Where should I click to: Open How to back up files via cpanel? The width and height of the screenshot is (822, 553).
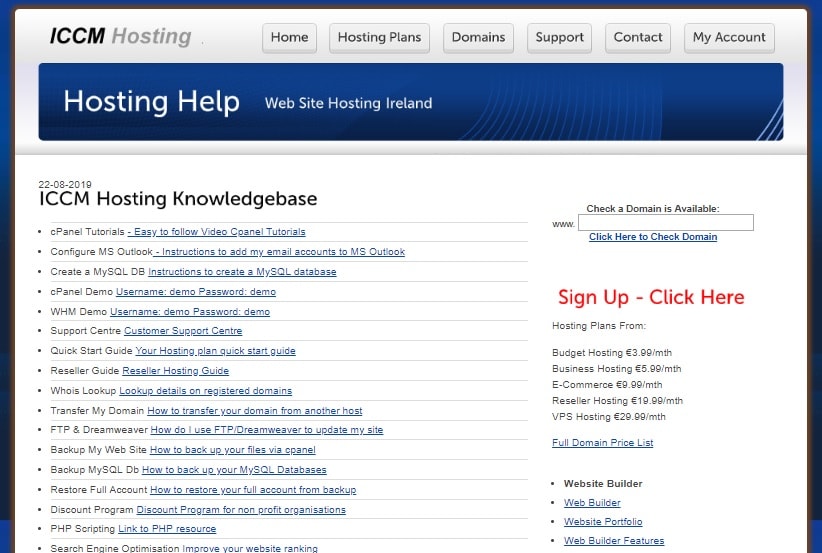point(233,450)
